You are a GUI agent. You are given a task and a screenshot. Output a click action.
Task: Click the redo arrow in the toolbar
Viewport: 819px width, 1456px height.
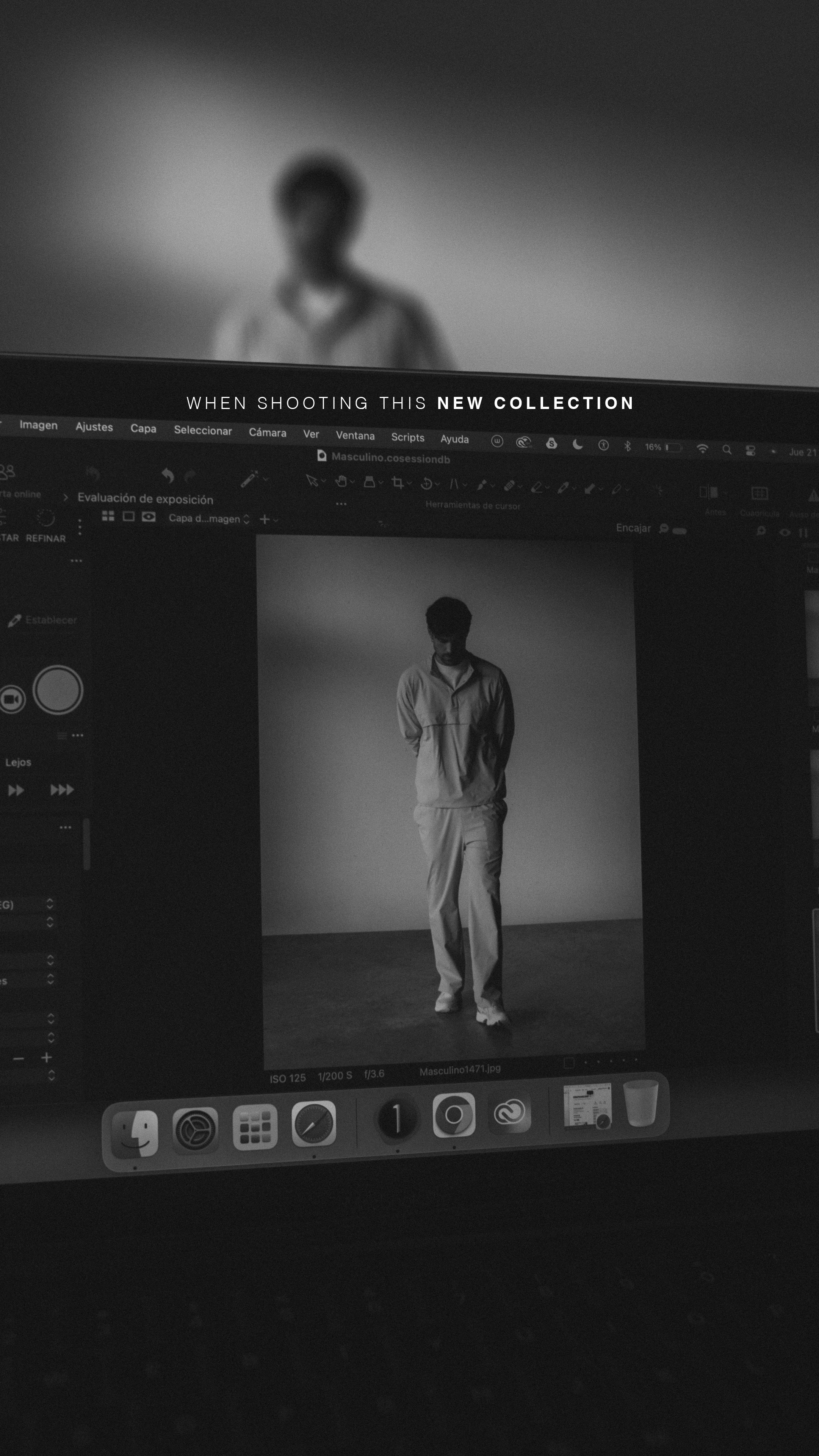(190, 476)
